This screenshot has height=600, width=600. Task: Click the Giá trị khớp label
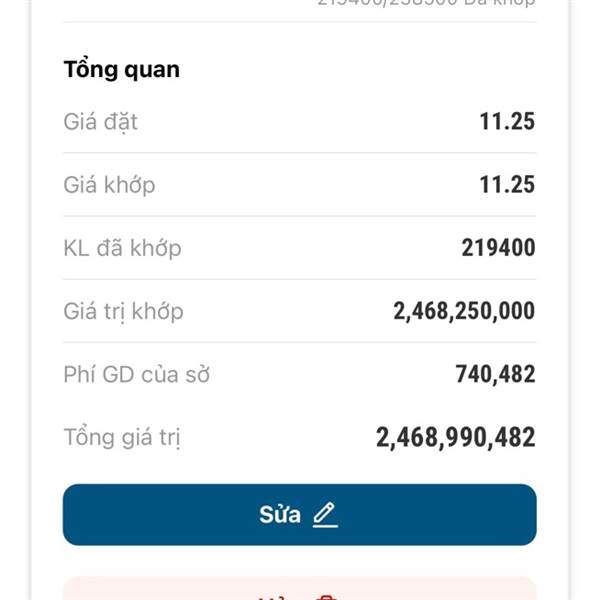(123, 311)
